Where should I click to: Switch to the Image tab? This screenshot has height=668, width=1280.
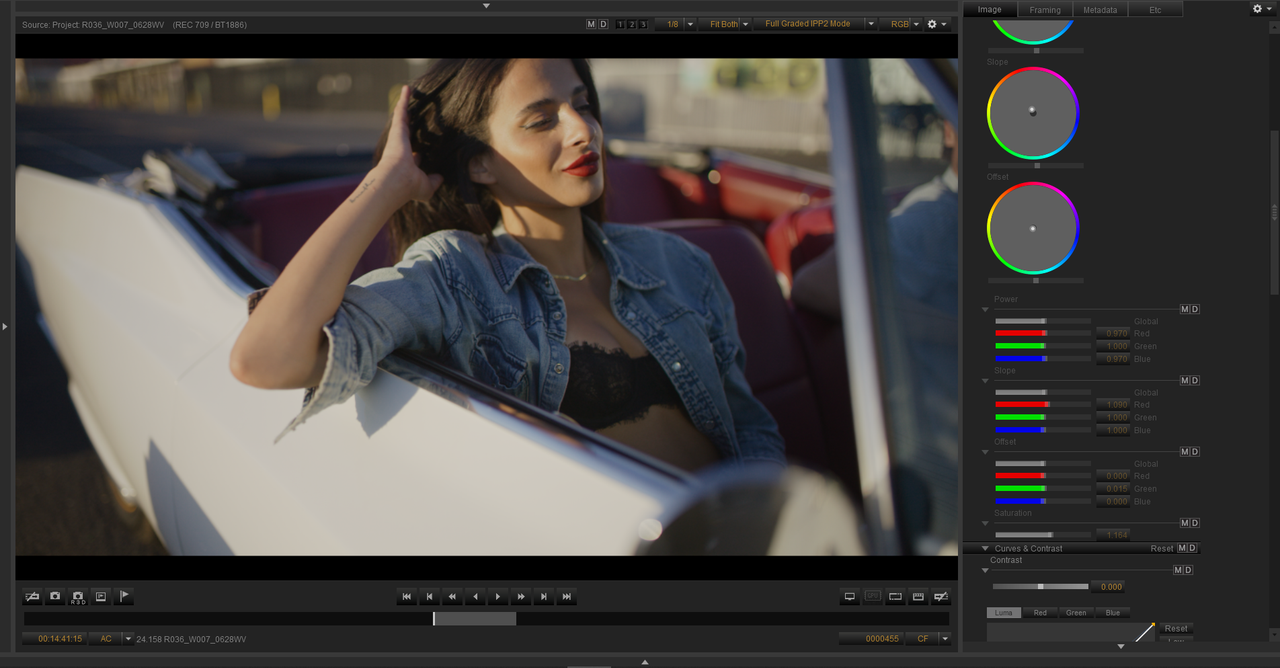point(989,9)
